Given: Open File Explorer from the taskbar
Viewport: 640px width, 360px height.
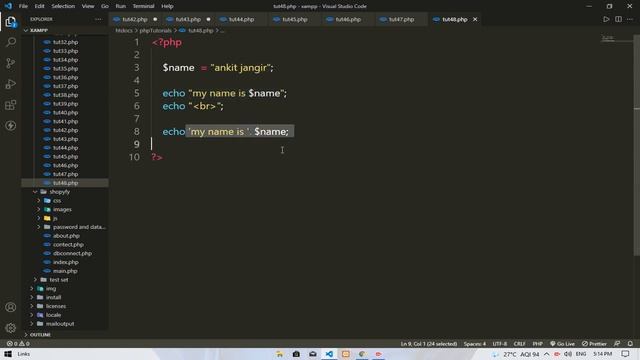Looking at the screenshot, I should click(280, 354).
